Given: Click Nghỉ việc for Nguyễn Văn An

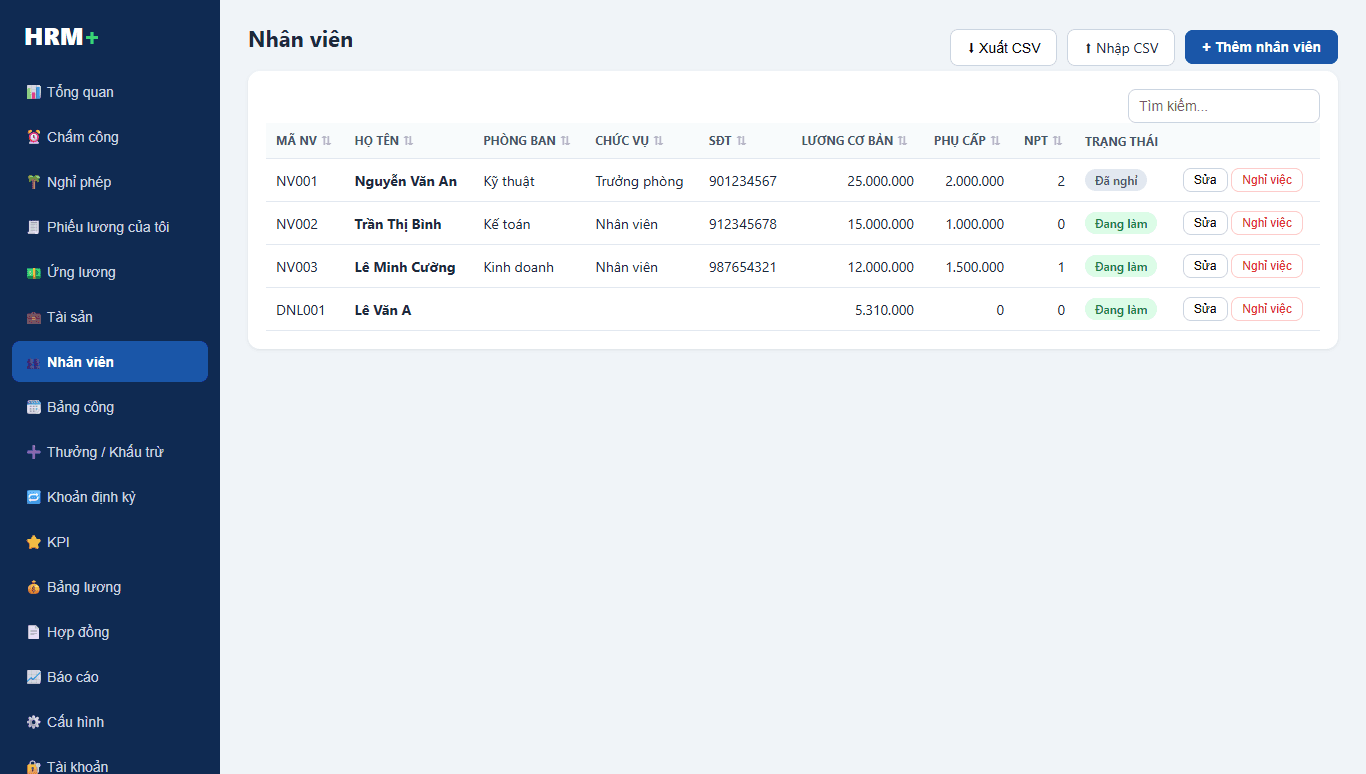Looking at the screenshot, I should [1267, 180].
